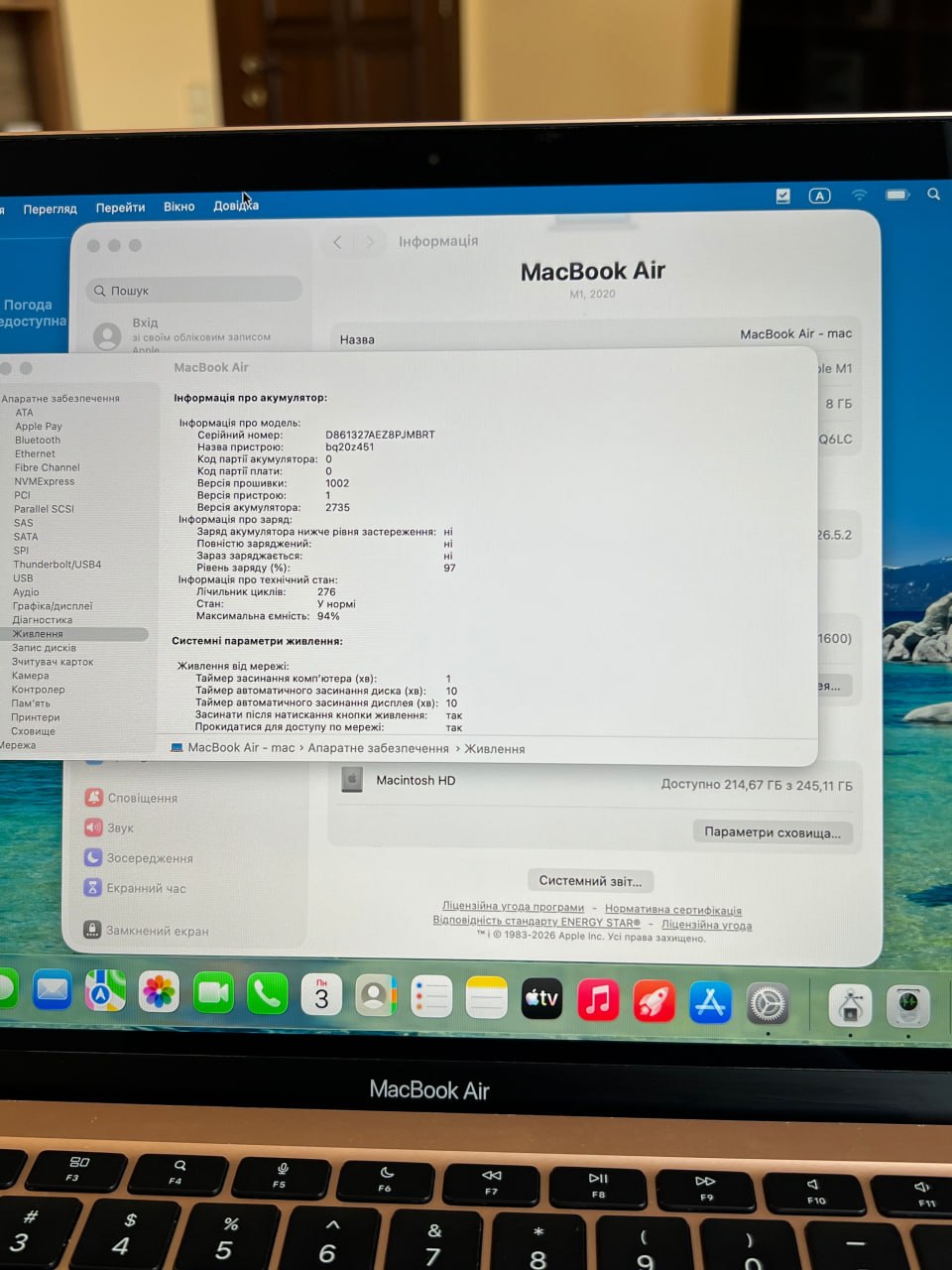Viewport: 952px width, 1270px height.
Task: Open Ліцензійна угода програми link
Action: (513, 907)
